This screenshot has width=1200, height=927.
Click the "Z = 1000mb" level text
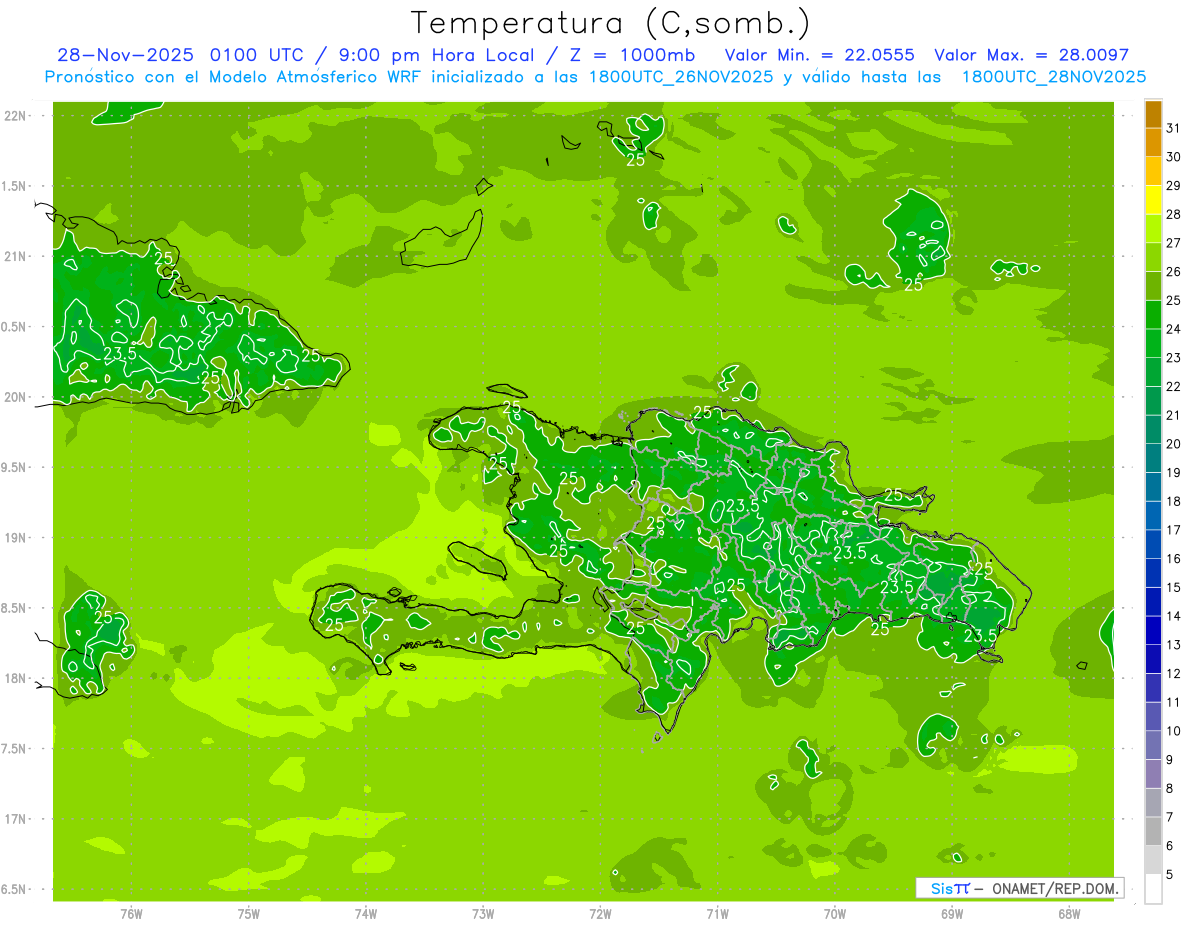[x=635, y=55]
